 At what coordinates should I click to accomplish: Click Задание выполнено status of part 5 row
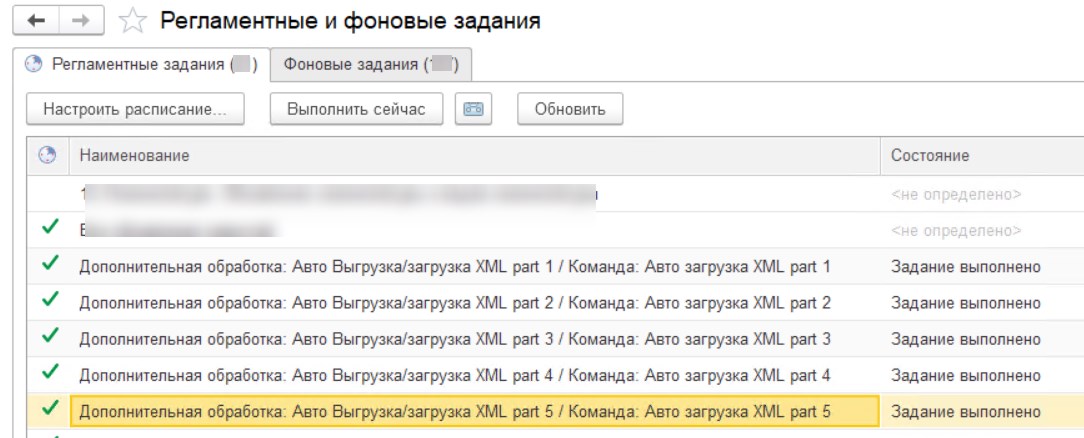[x=966, y=412]
